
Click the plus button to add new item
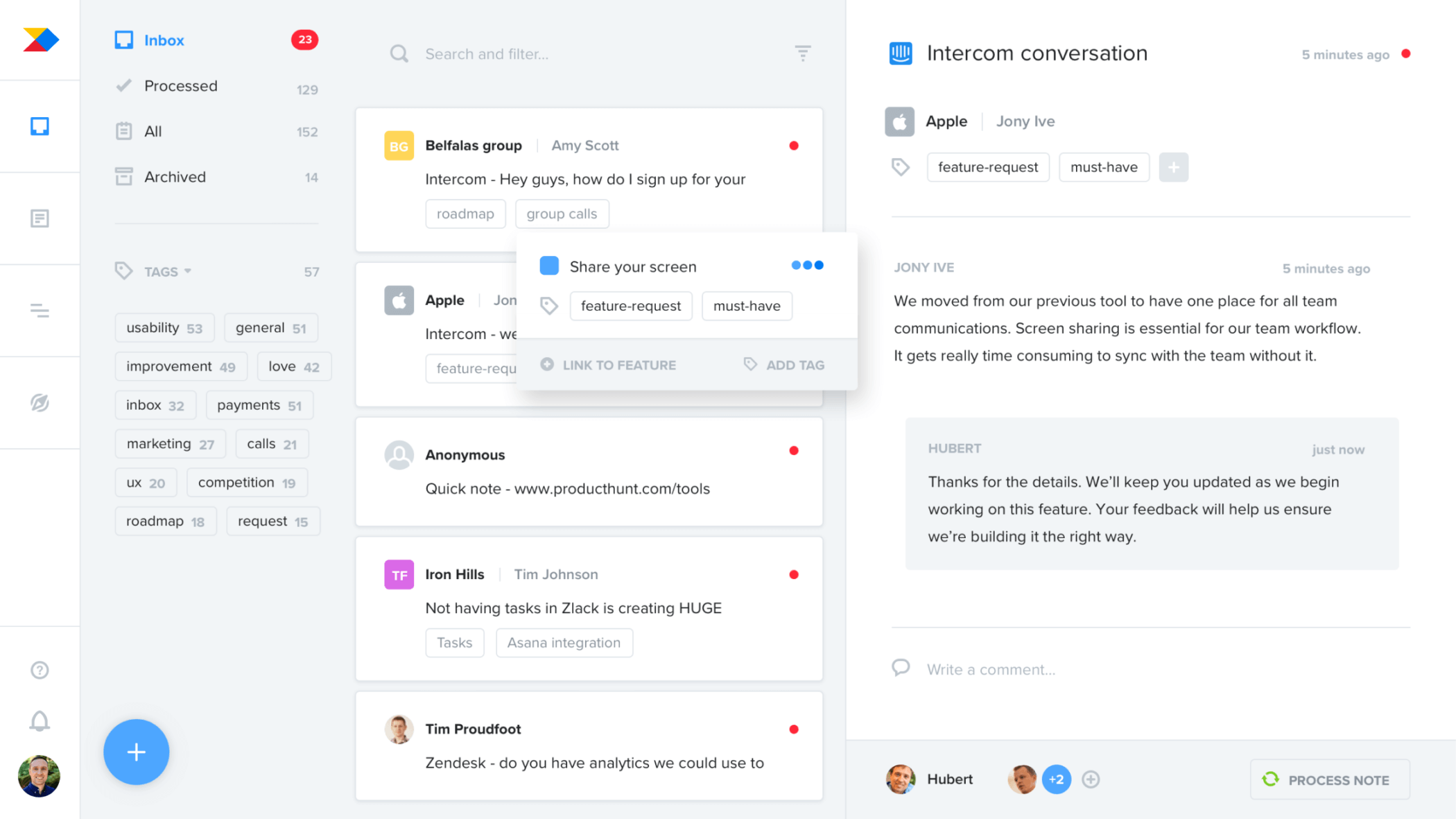(x=137, y=752)
